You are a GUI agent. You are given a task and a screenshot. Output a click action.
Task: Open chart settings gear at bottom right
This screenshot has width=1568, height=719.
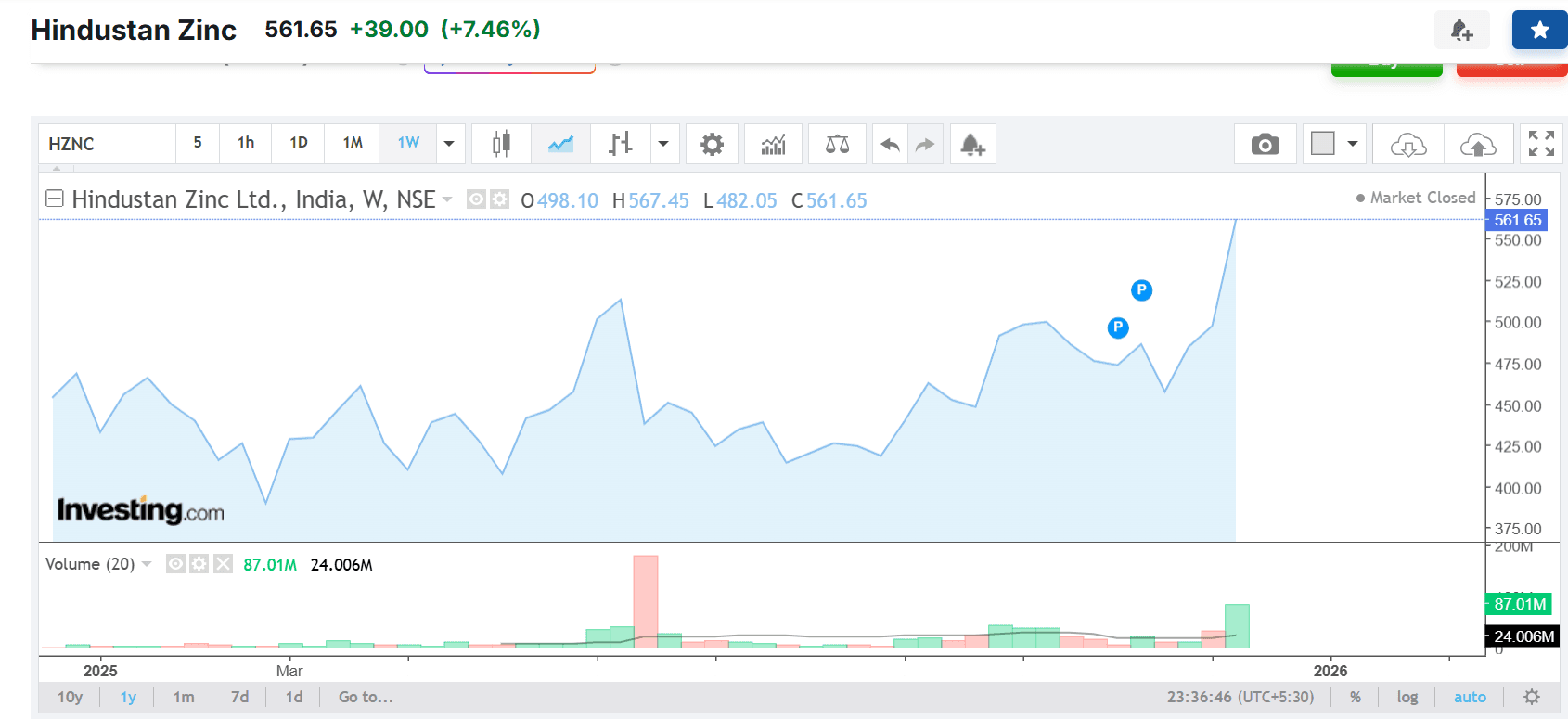[x=1532, y=697]
